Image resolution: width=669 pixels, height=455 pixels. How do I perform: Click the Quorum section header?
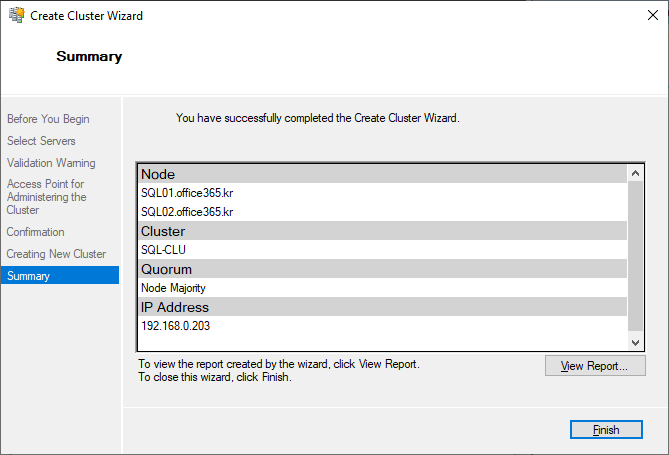pyautogui.click(x=383, y=269)
